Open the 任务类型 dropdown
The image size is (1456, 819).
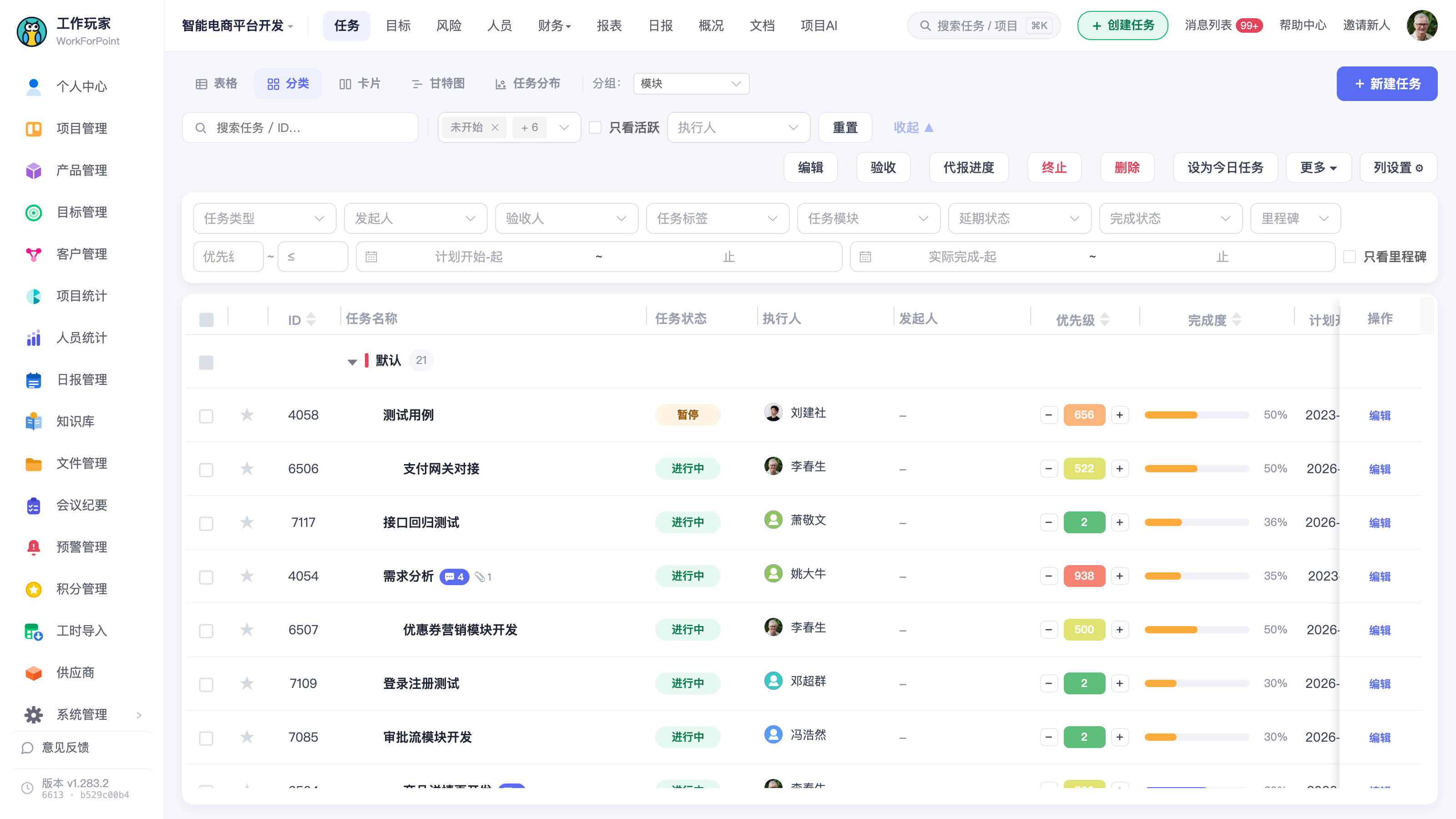pos(264,218)
